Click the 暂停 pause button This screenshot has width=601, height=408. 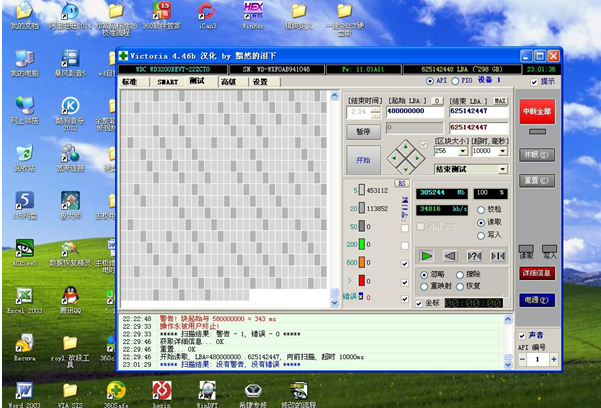click(363, 132)
